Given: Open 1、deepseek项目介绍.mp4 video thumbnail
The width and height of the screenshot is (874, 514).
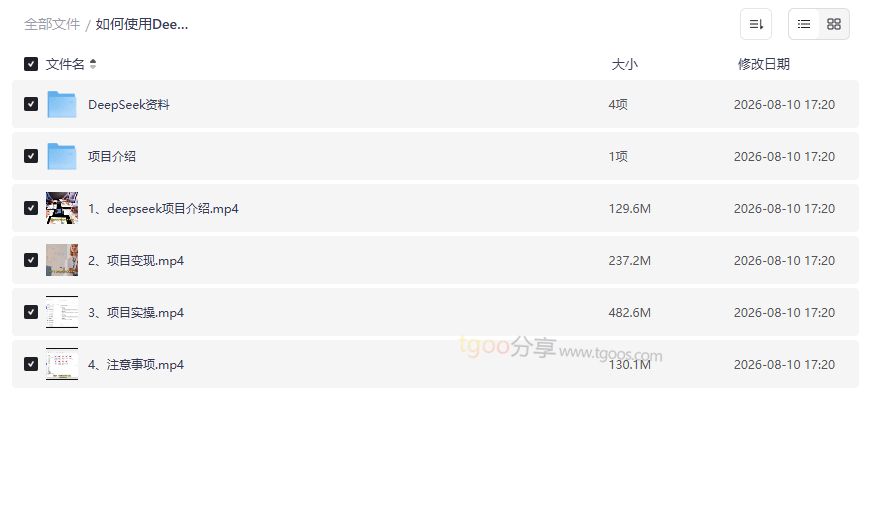Looking at the screenshot, I should coord(62,208).
